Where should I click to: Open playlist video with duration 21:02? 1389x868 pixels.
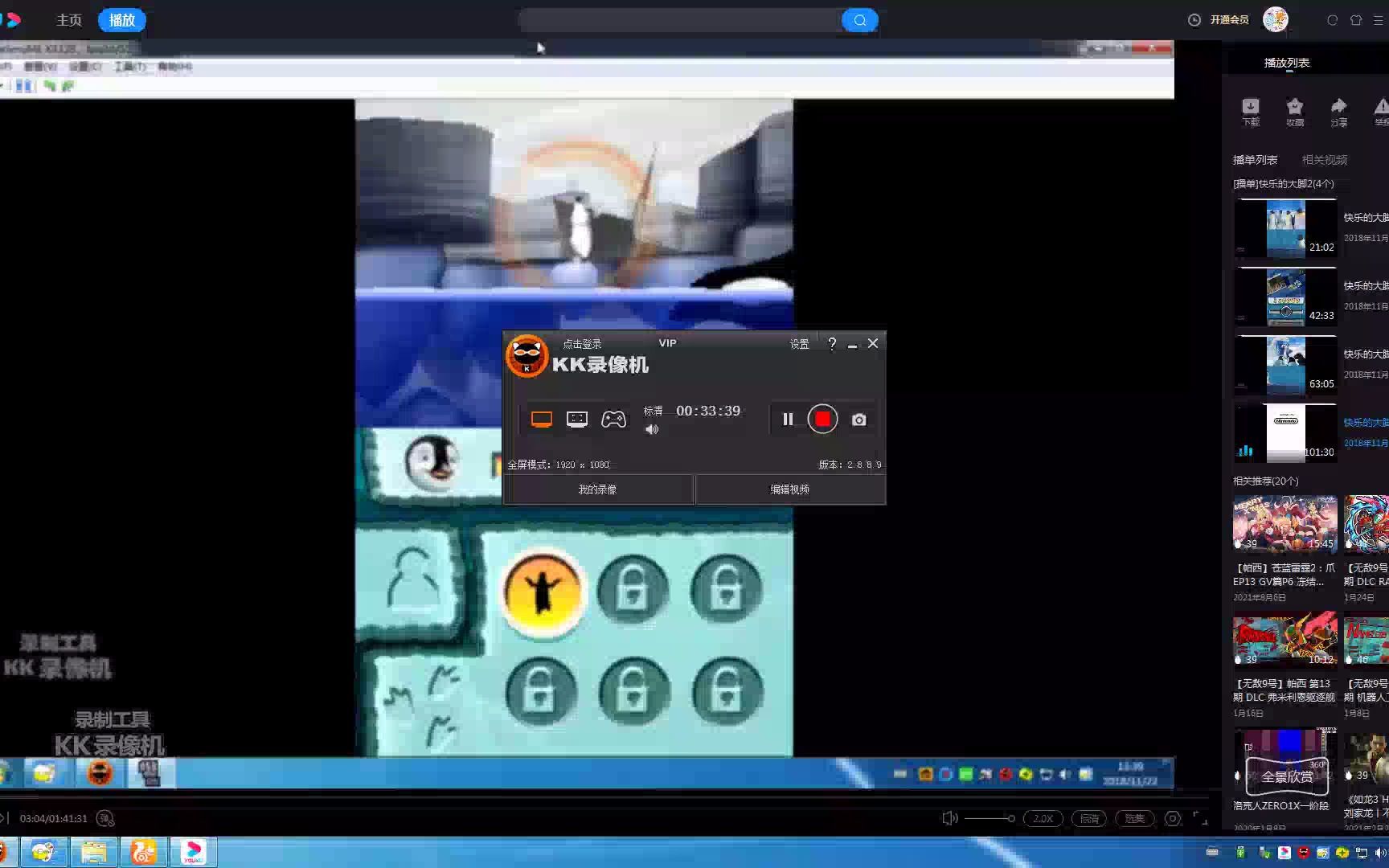[1285, 228]
